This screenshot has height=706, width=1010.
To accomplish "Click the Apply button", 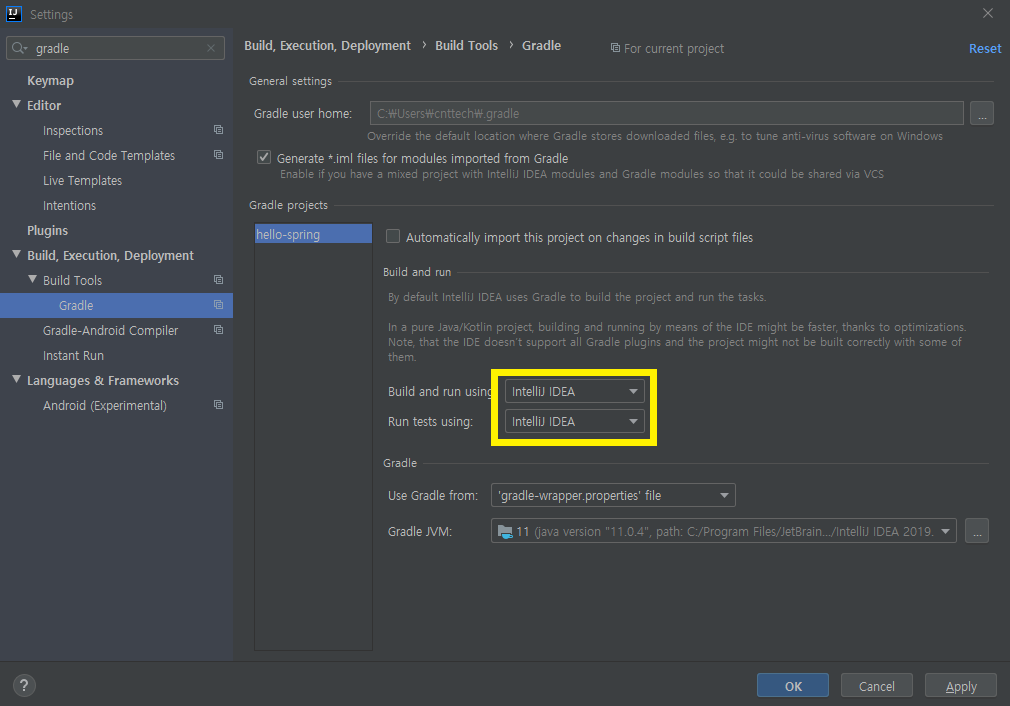I will (x=961, y=686).
